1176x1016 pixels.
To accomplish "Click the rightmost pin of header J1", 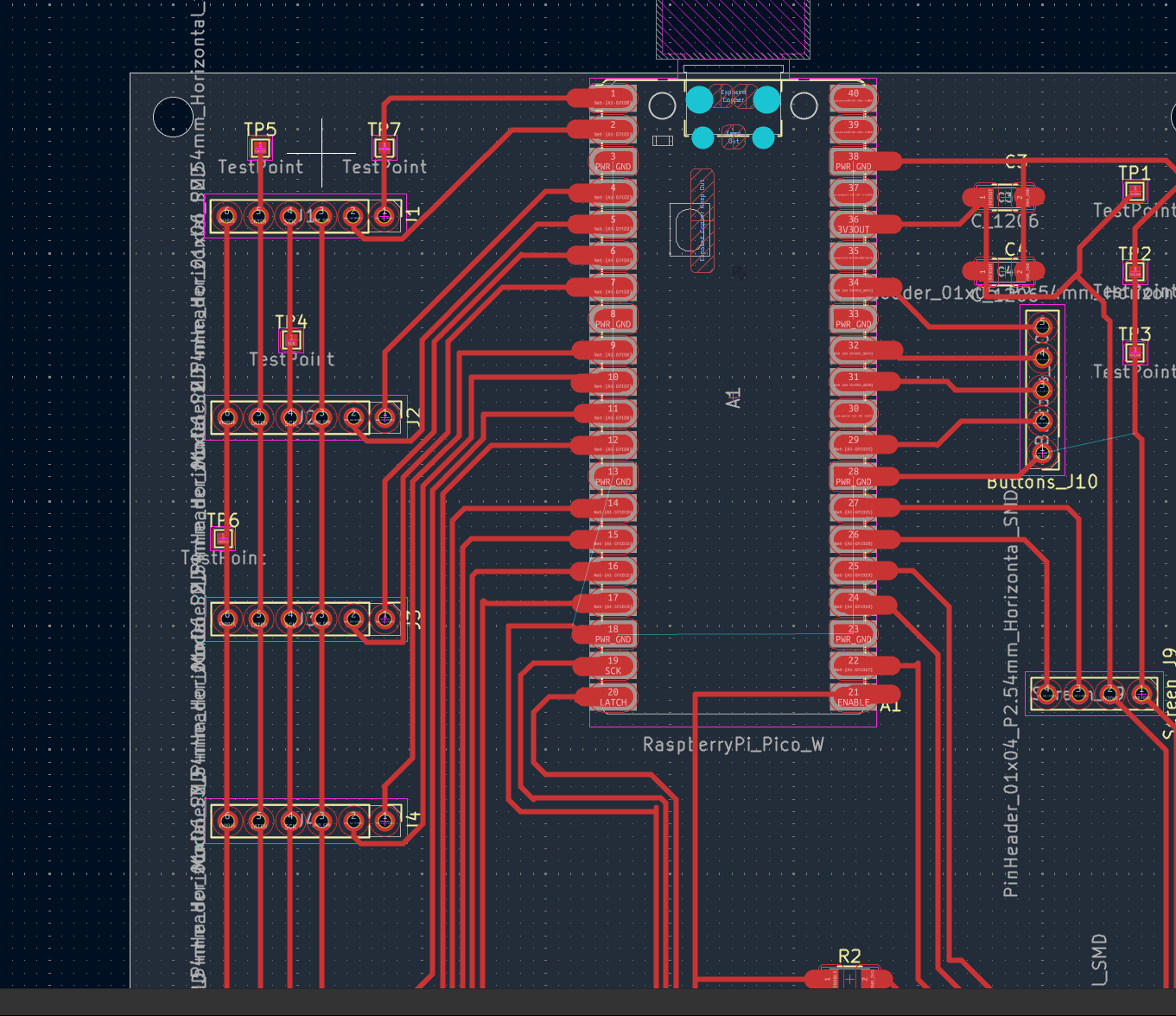I will pyautogui.click(x=385, y=216).
